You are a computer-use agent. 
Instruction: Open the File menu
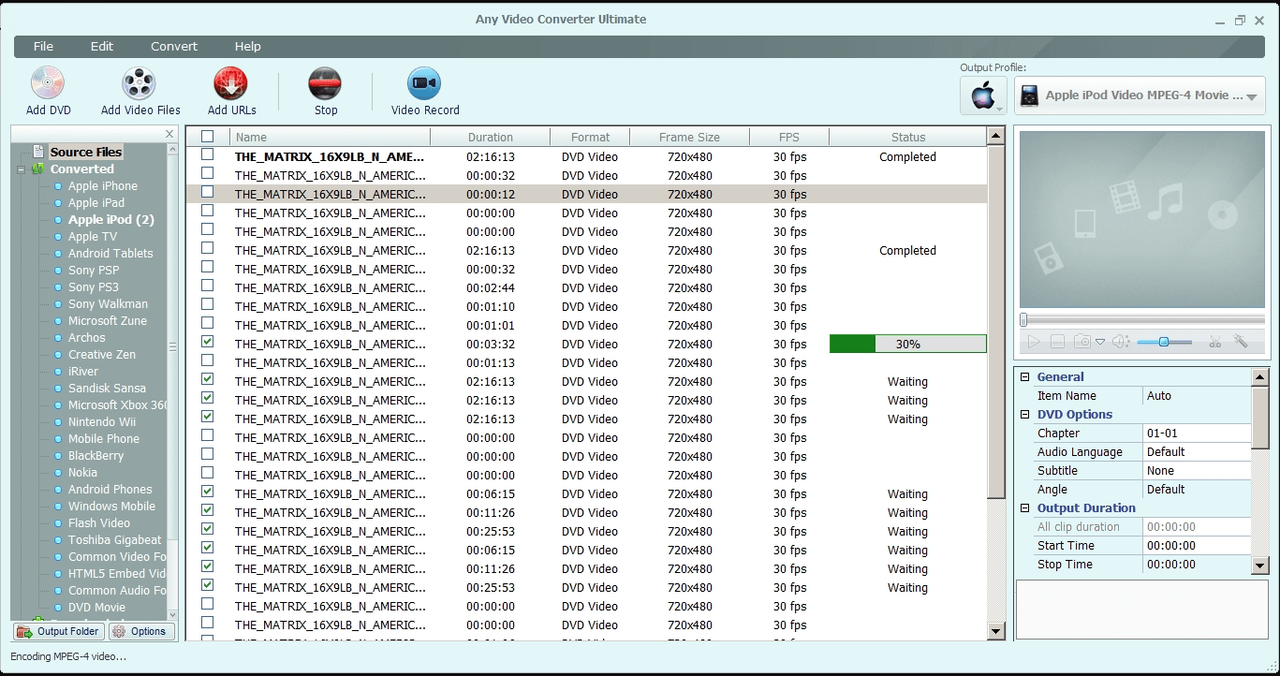coord(43,46)
